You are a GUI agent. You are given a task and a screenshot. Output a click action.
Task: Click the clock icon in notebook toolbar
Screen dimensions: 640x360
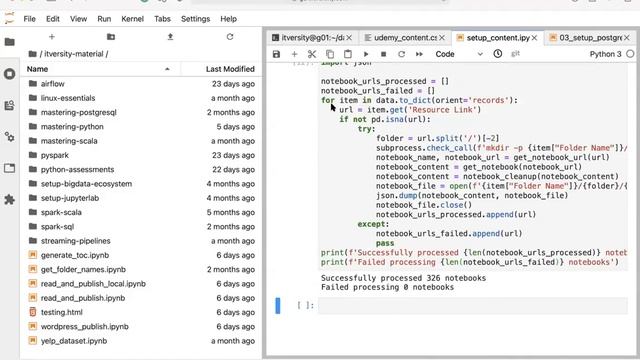coord(498,53)
